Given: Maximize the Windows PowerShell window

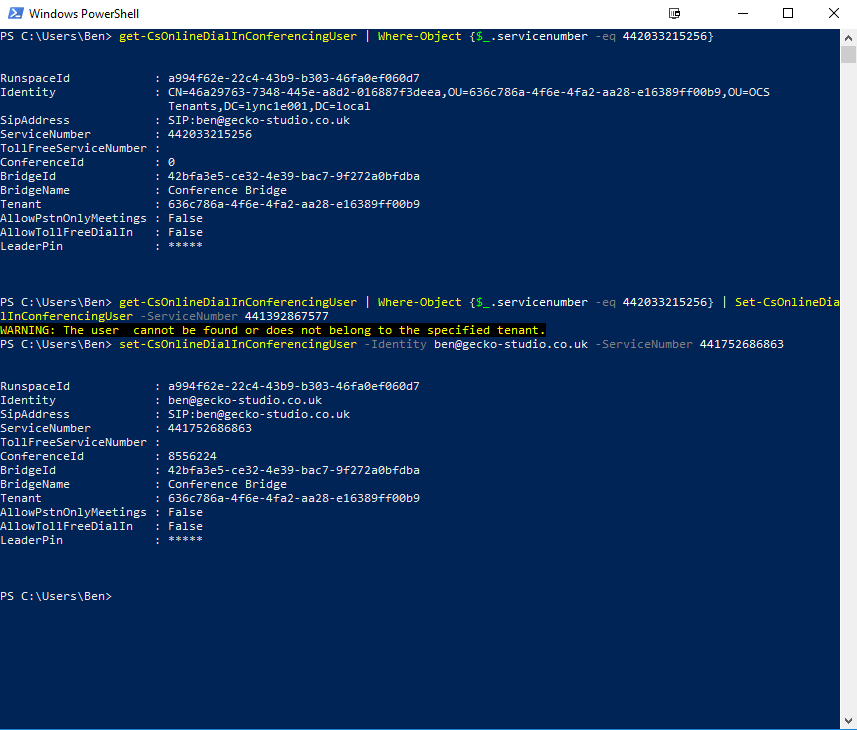Looking at the screenshot, I should [788, 13].
